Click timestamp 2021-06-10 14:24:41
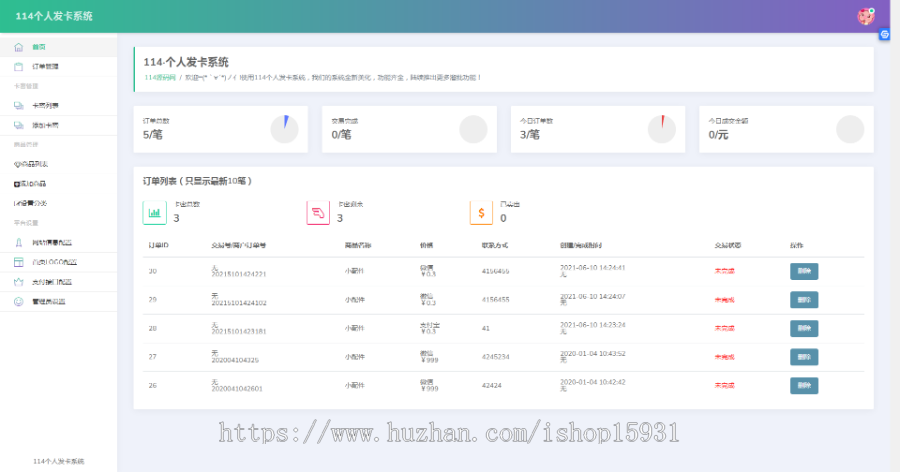The height and width of the screenshot is (472, 900). click(x=592, y=268)
